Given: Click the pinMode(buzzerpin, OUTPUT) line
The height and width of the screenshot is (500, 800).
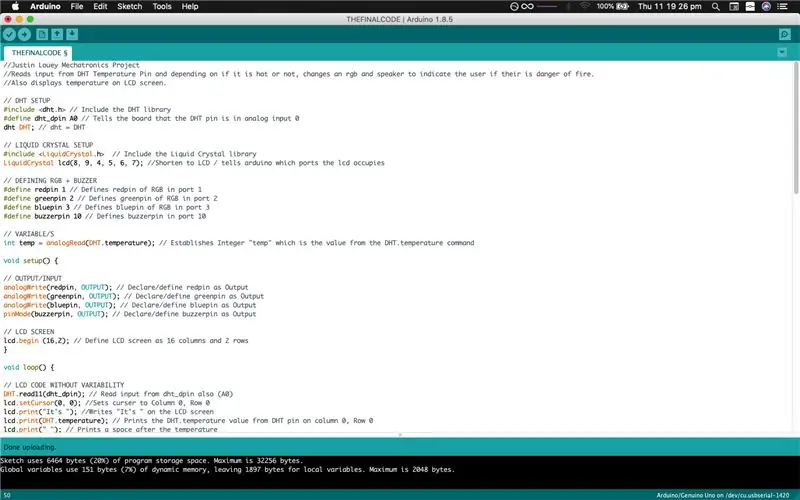Looking at the screenshot, I should tap(130, 314).
